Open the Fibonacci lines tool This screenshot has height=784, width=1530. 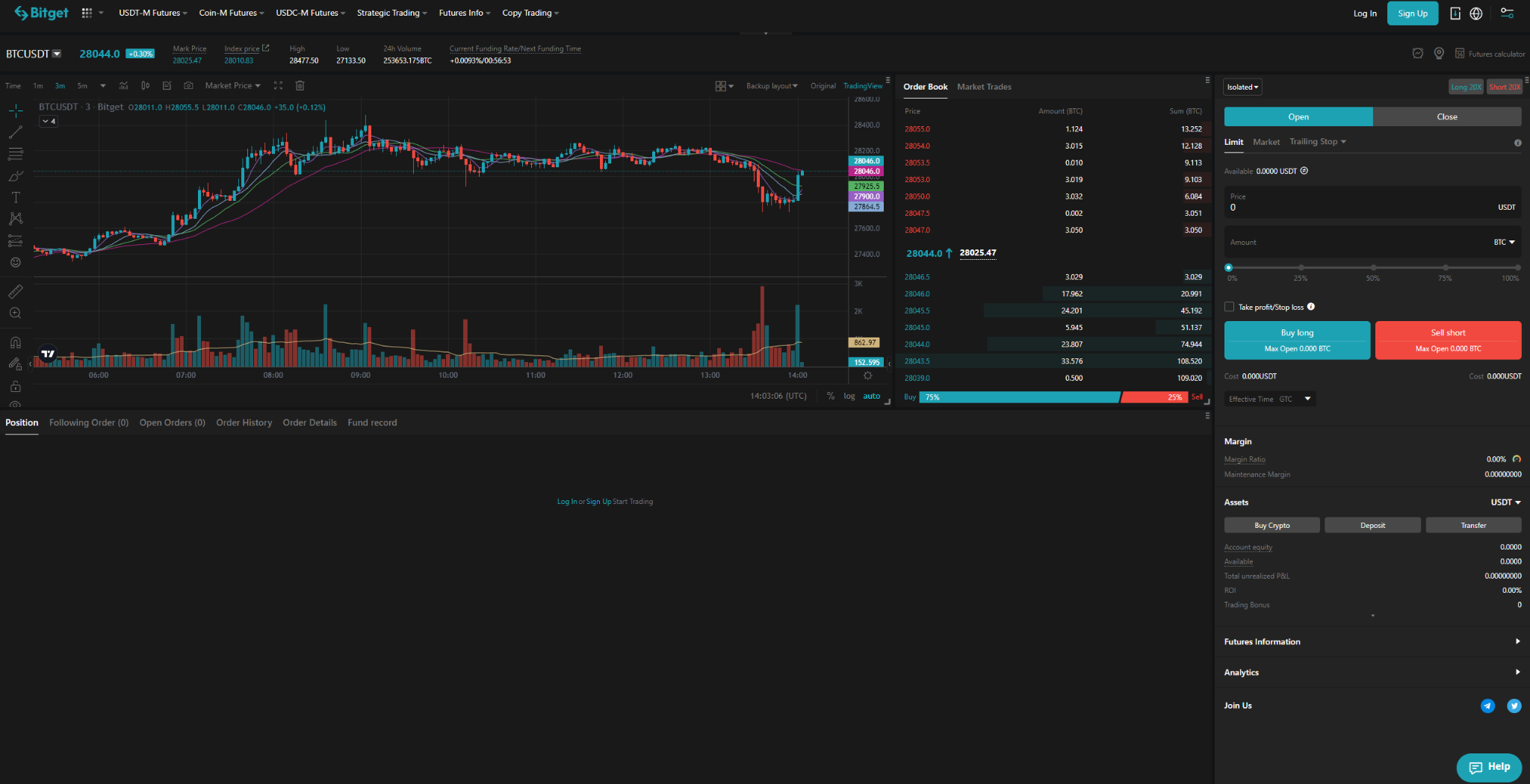pos(16,154)
